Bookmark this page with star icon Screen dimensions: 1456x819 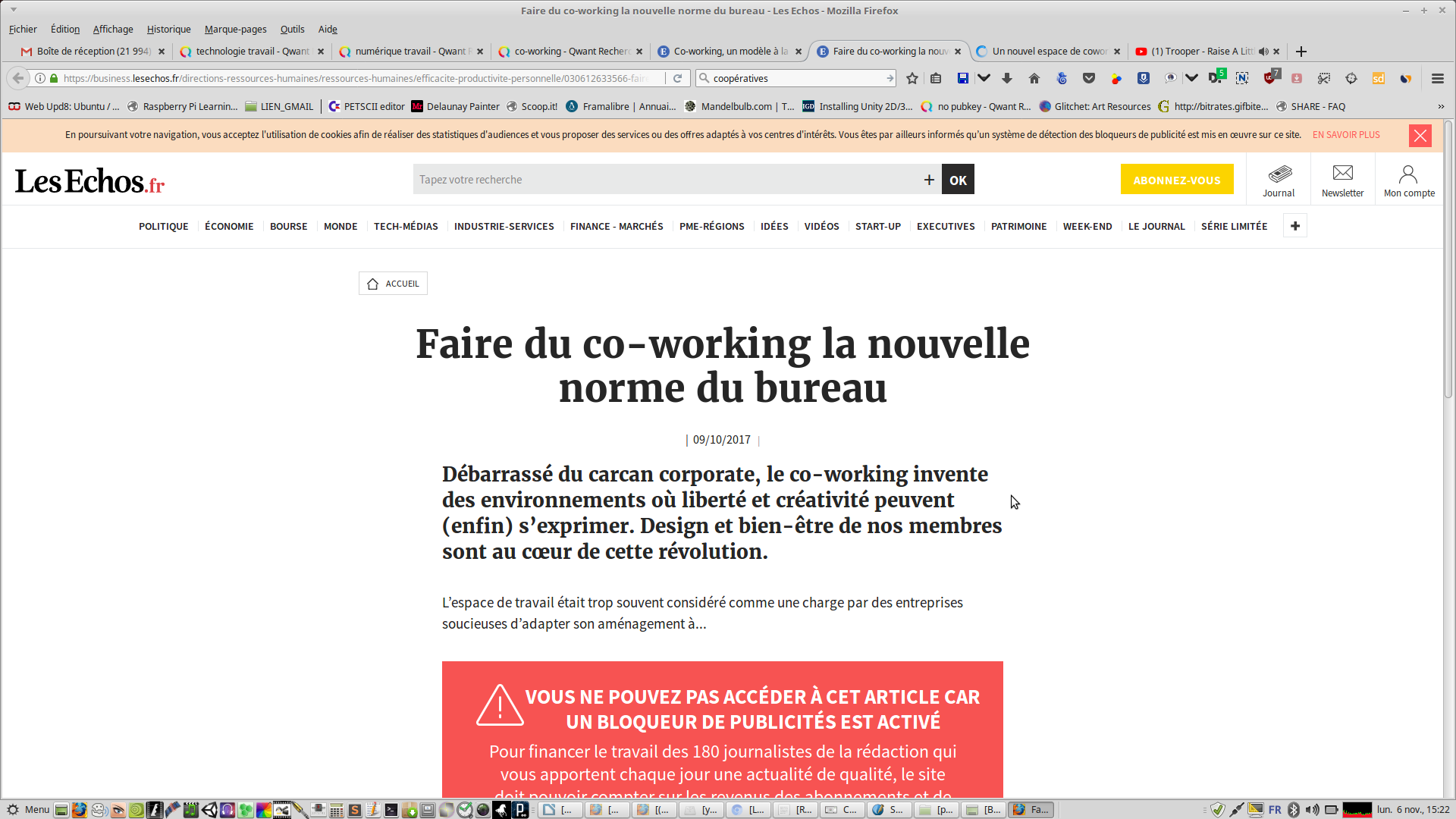pos(912,78)
